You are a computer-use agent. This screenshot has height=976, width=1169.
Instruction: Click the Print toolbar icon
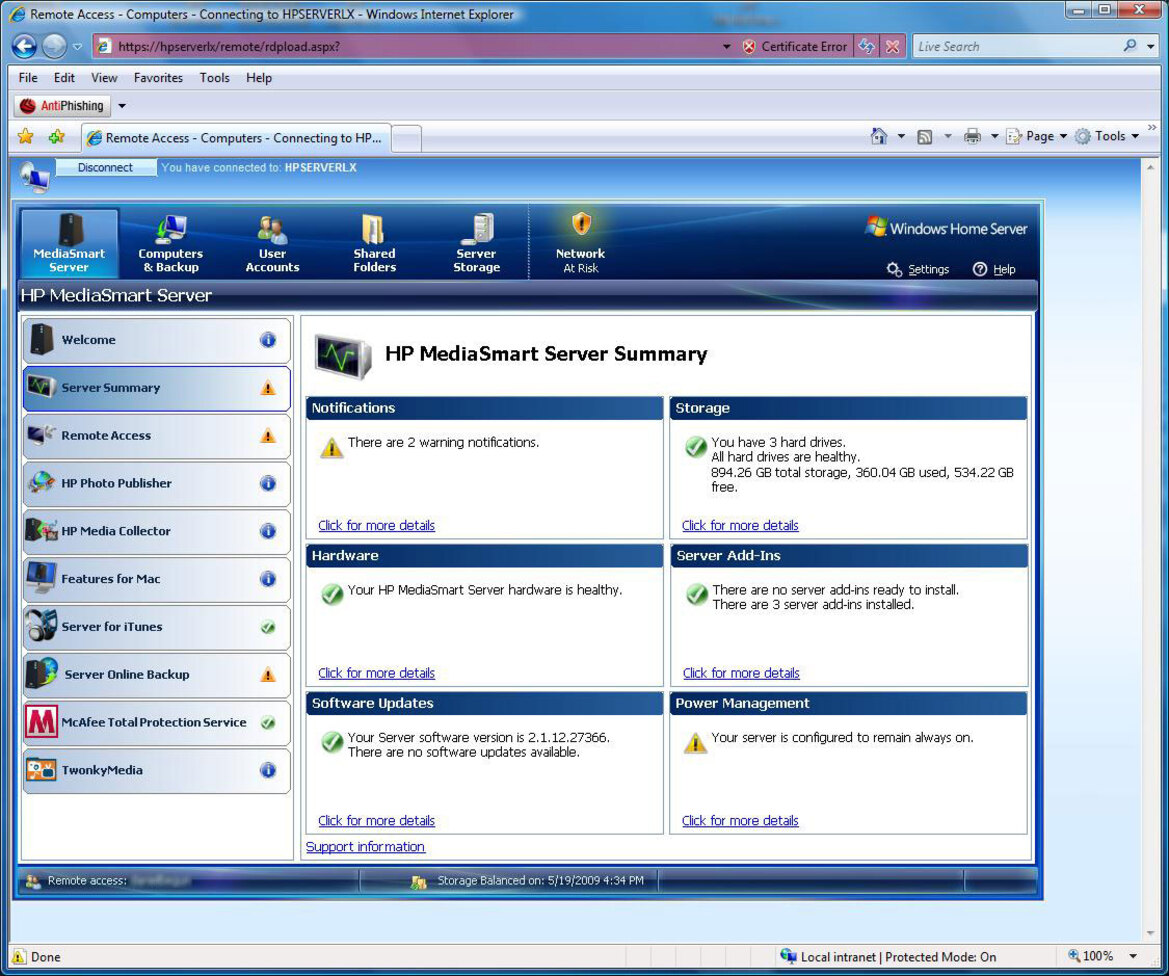tap(972, 136)
